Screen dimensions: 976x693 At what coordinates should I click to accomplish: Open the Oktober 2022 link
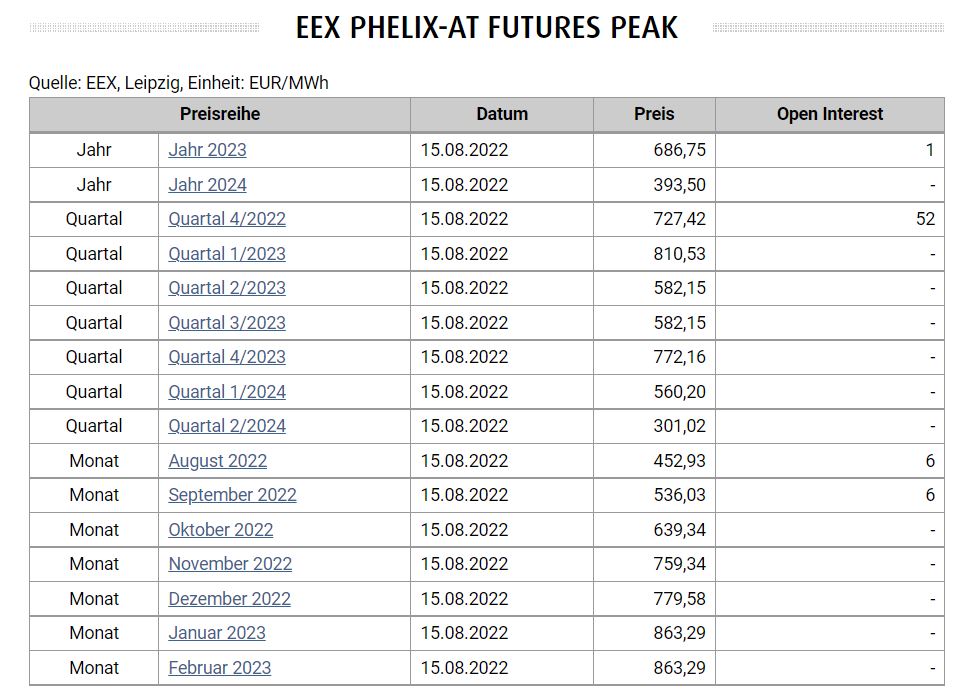220,530
